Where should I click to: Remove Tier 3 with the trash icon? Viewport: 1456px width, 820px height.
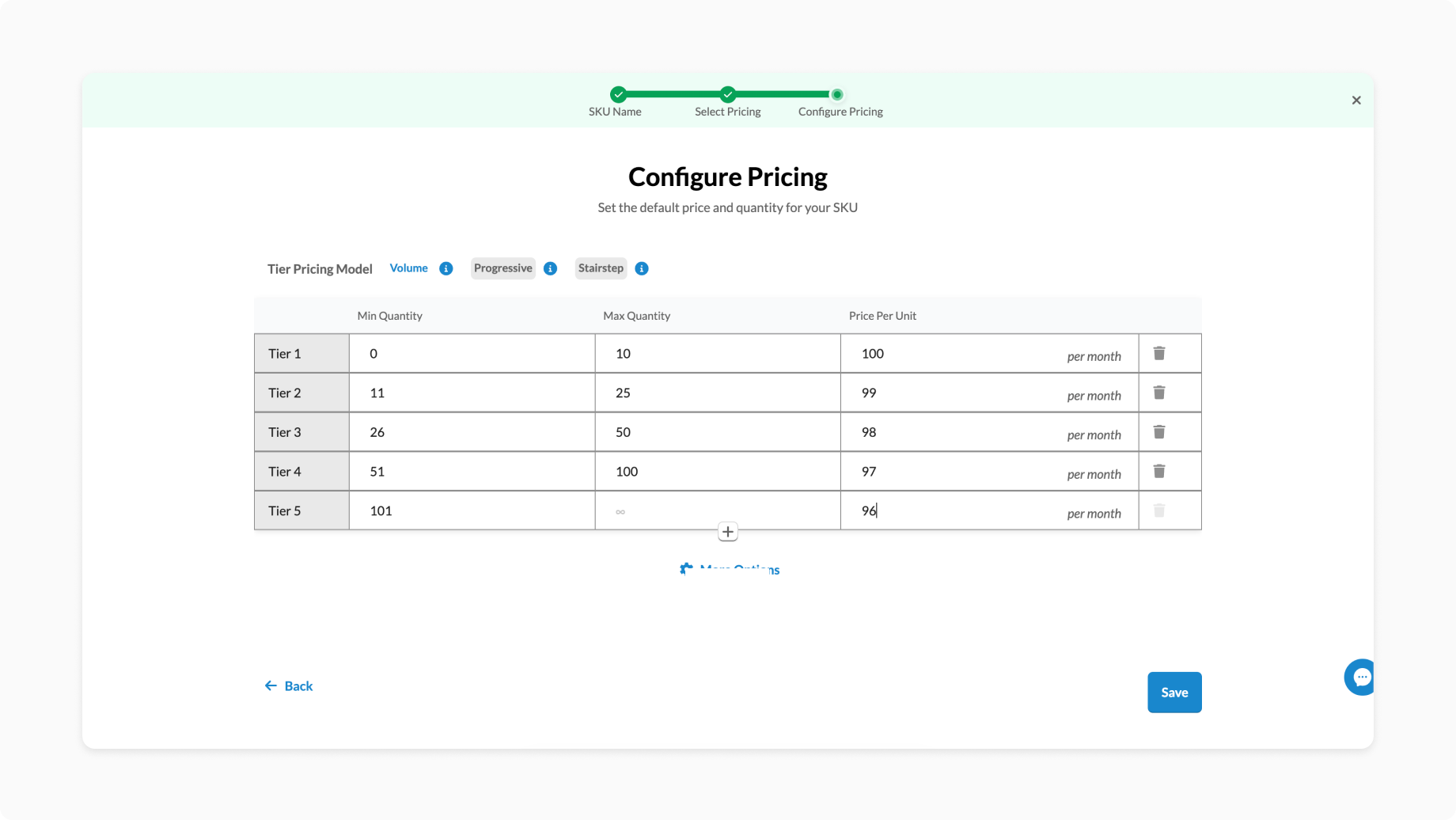(1158, 432)
